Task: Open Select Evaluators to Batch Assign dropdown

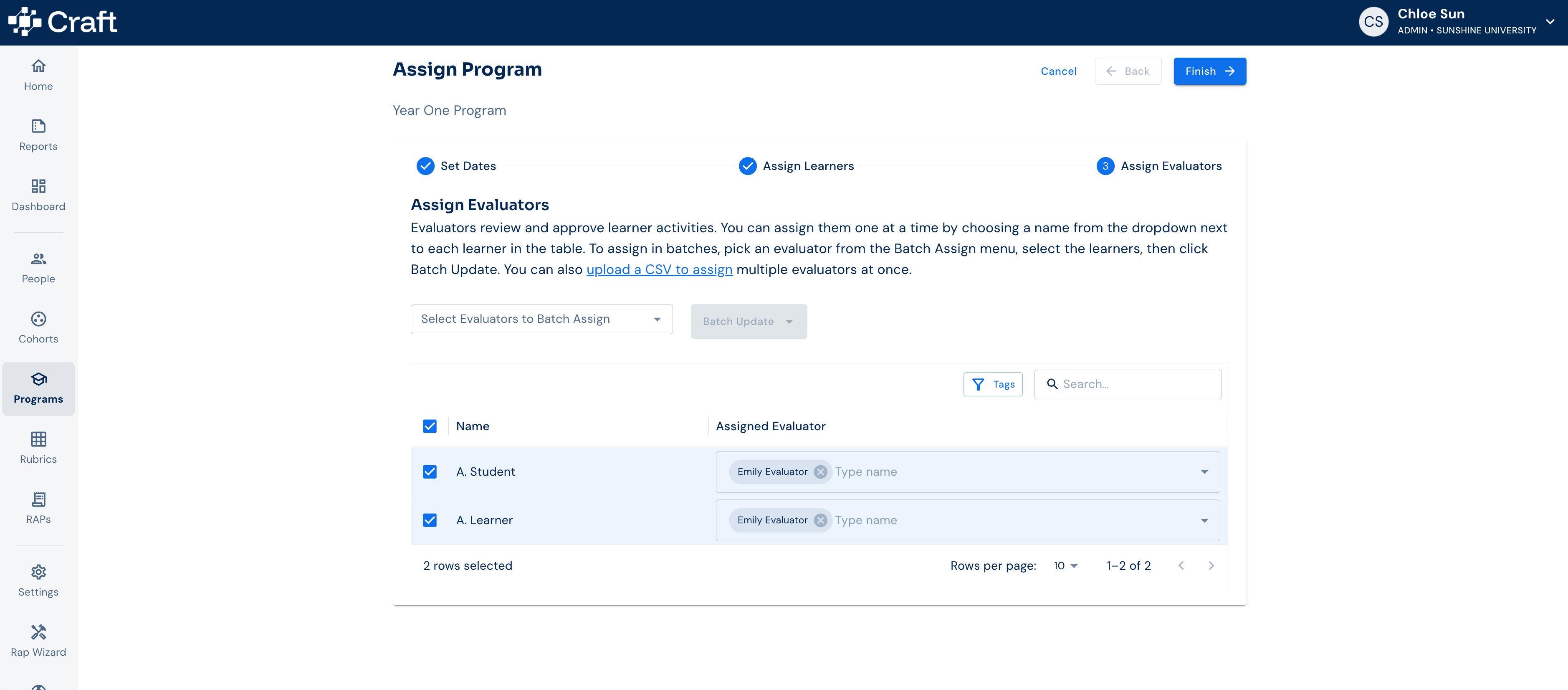Action: pos(541,319)
